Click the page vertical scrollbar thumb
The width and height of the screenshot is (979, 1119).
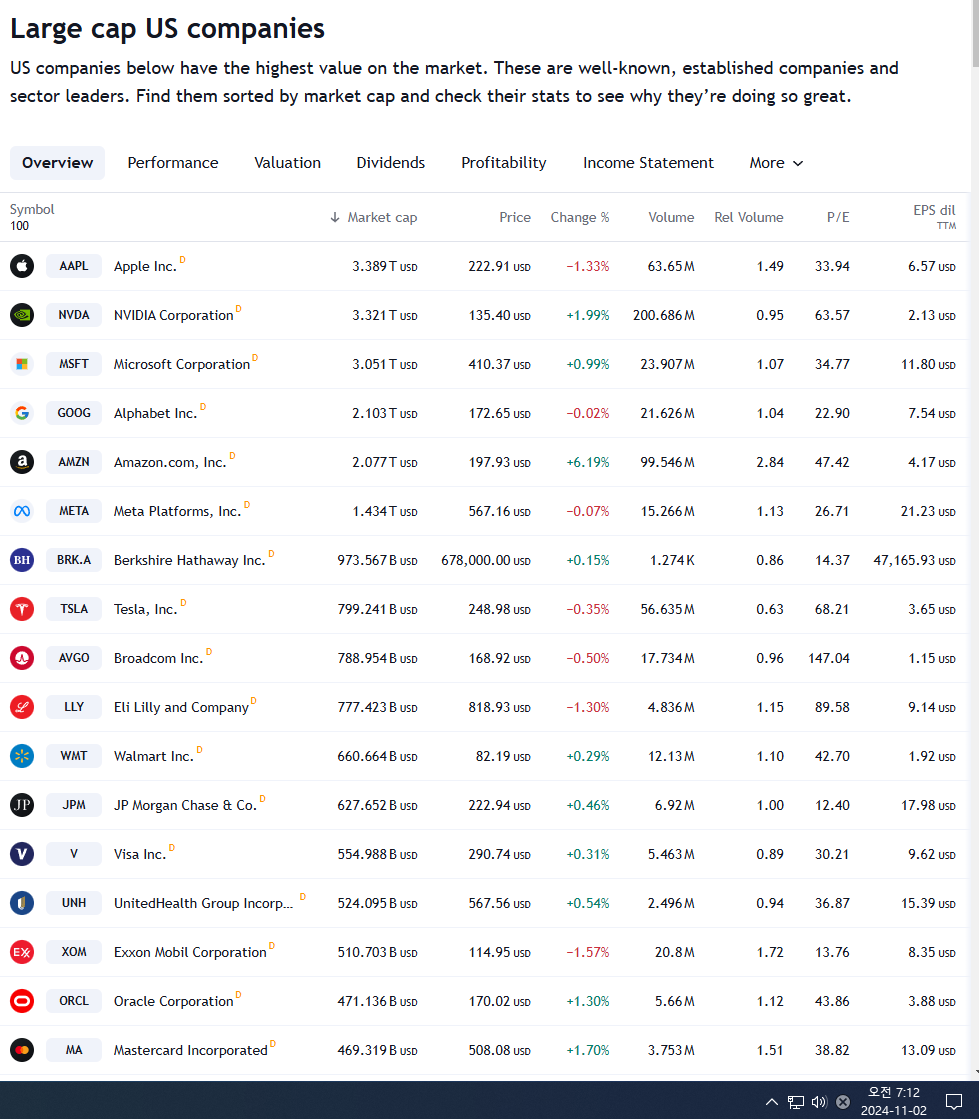(974, 34)
